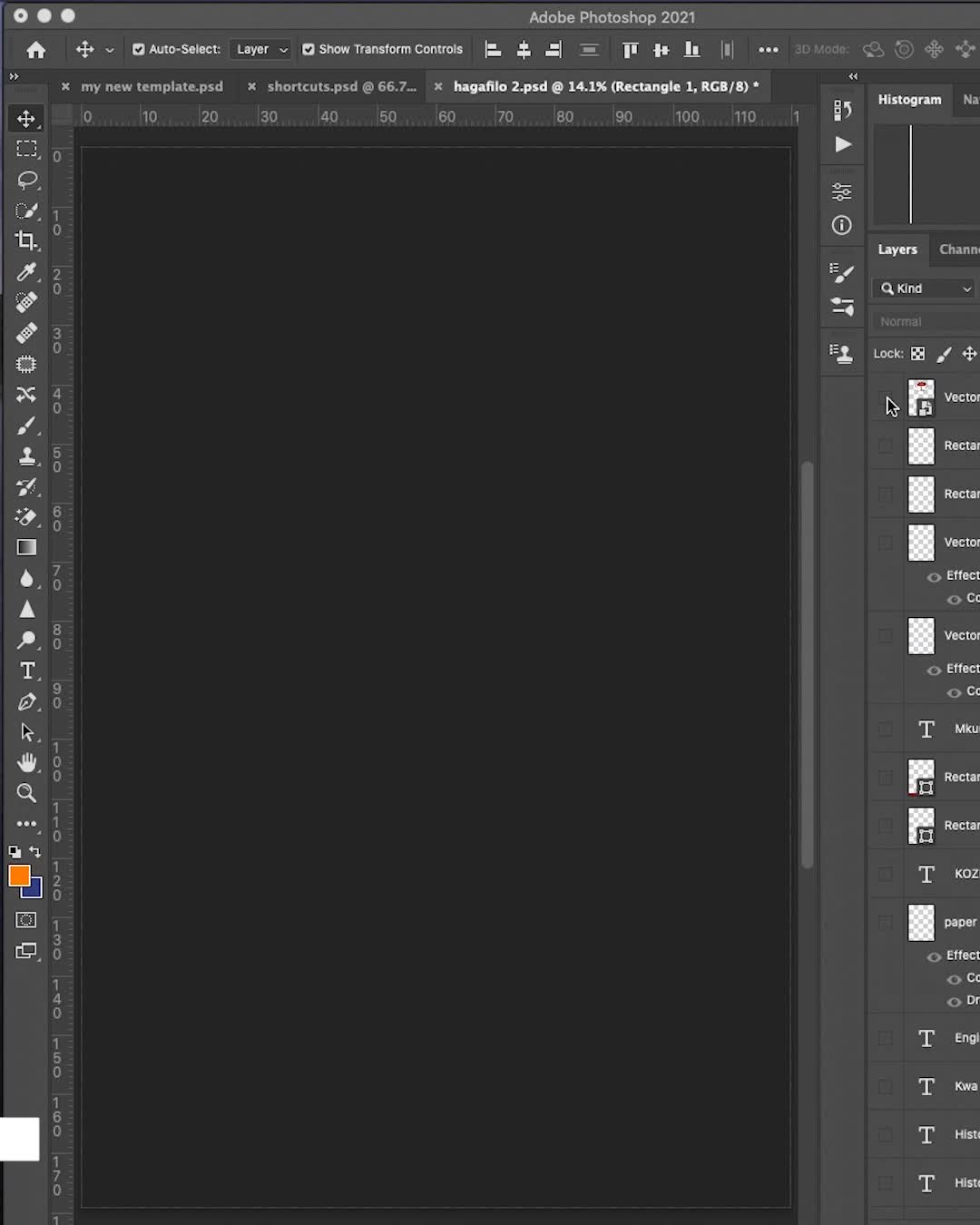Image resolution: width=980 pixels, height=1225 pixels.
Task: Switch to the Channels tab
Action: pos(959,249)
